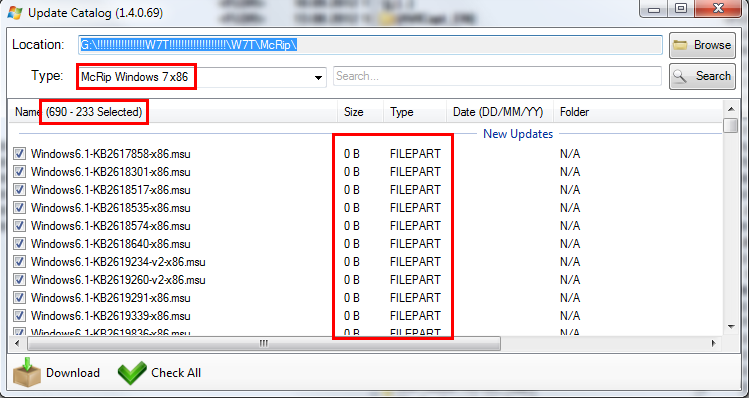Screen dimensions: 749x398
Task: Sort by Date (DD/MM/YY) column header
Action: tap(500, 112)
